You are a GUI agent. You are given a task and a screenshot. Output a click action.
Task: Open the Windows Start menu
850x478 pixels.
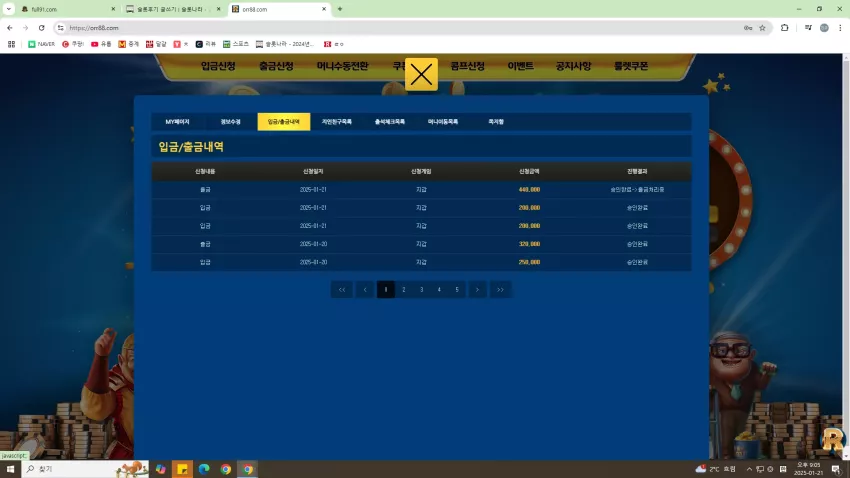pyautogui.click(x=10, y=469)
